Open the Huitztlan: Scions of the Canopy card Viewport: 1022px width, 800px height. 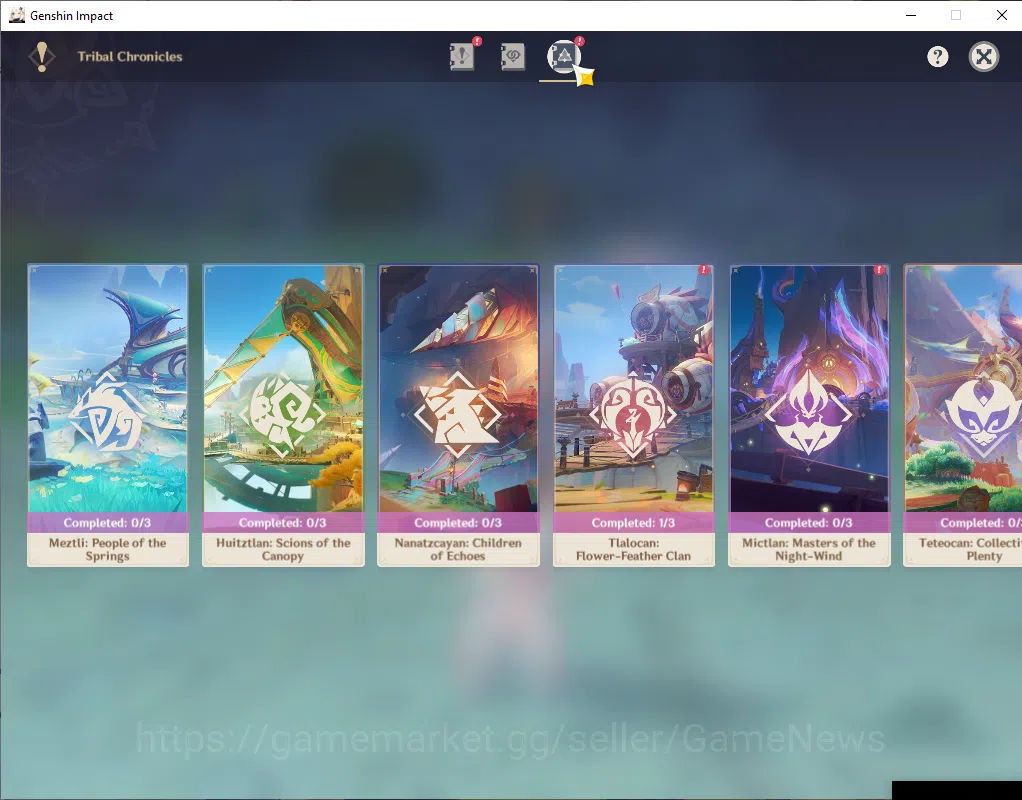[x=283, y=415]
